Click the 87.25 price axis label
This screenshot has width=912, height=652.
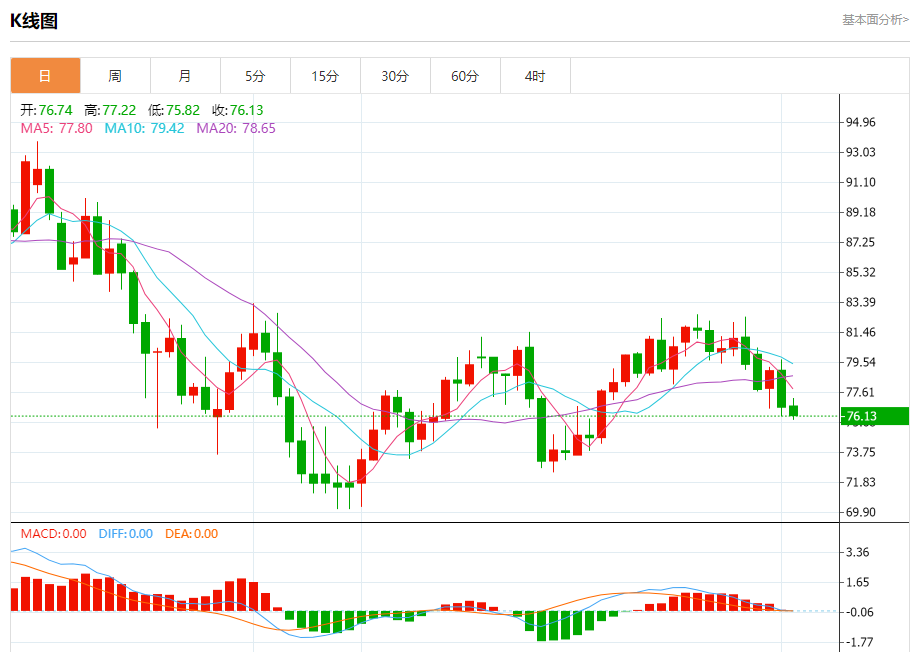click(860, 242)
